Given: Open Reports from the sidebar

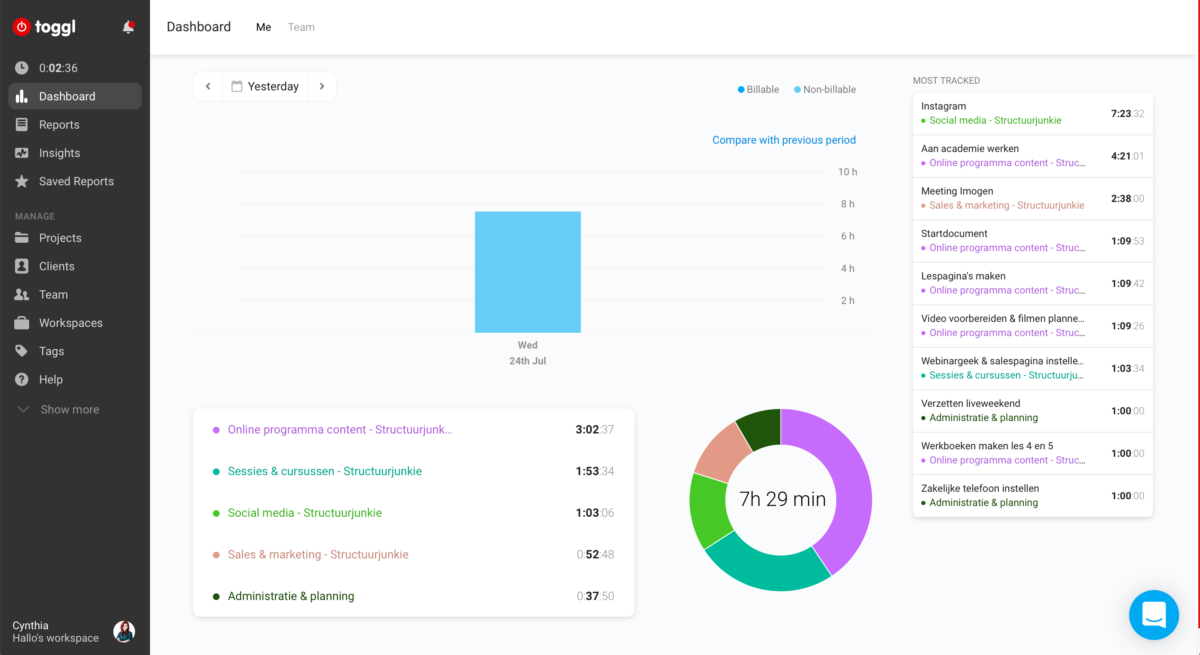Looking at the screenshot, I should pyautogui.click(x=59, y=125).
